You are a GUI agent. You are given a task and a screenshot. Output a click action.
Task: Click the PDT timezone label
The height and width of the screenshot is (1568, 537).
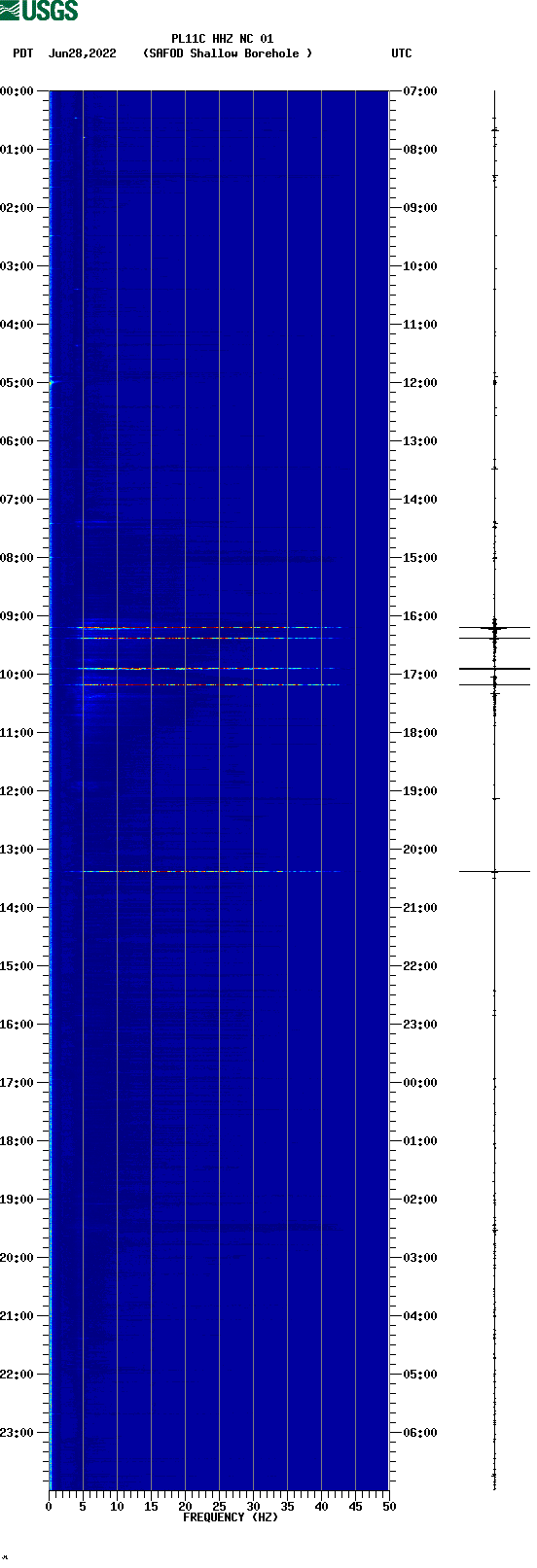coord(23,53)
